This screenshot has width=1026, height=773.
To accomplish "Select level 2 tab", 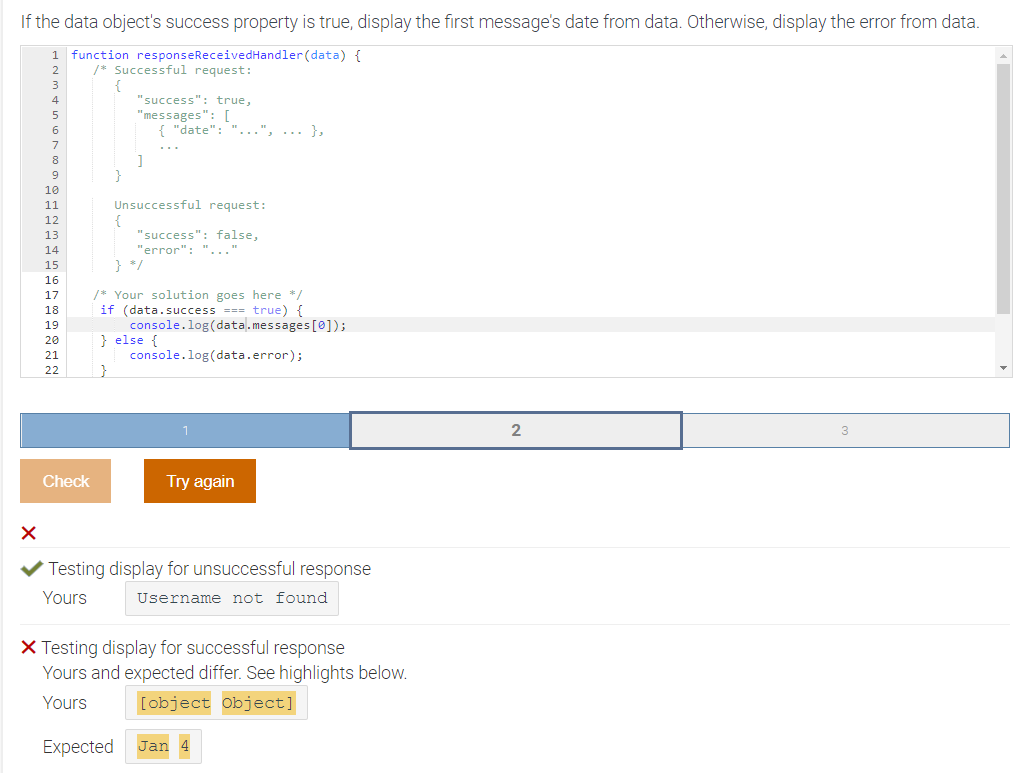I will (516, 431).
